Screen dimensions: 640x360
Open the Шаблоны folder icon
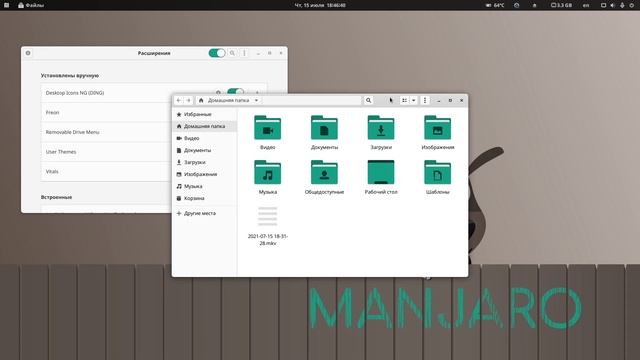438,173
